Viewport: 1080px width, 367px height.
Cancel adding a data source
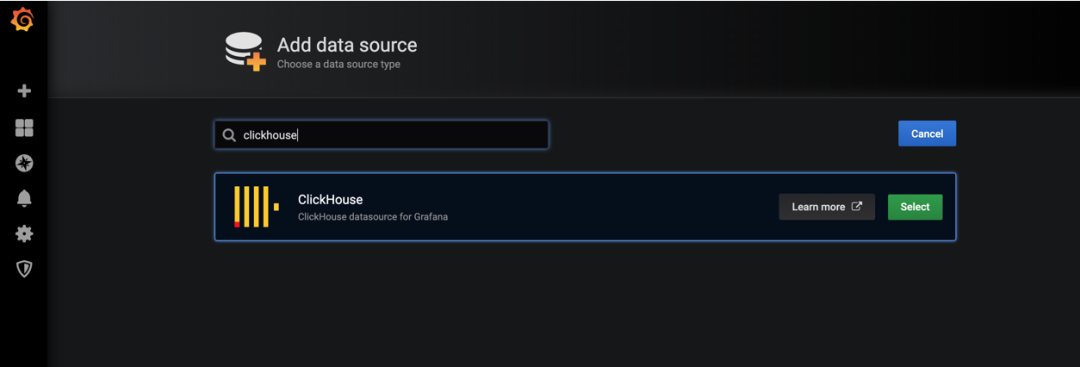click(x=927, y=134)
